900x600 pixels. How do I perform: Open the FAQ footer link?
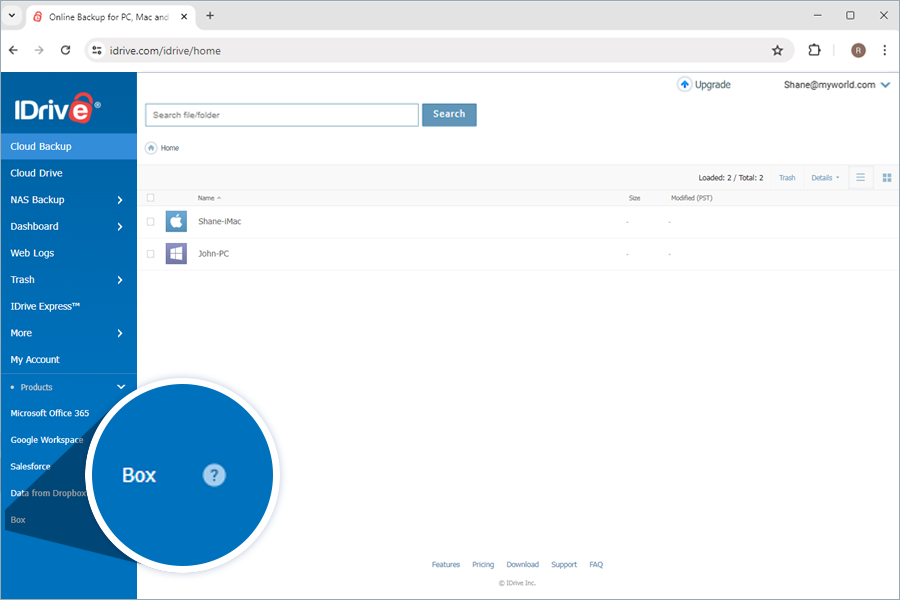pos(596,564)
